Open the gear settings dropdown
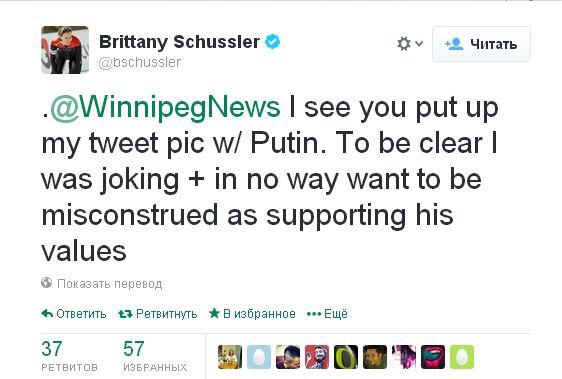The width and height of the screenshot is (562, 379). pyautogui.click(x=410, y=44)
